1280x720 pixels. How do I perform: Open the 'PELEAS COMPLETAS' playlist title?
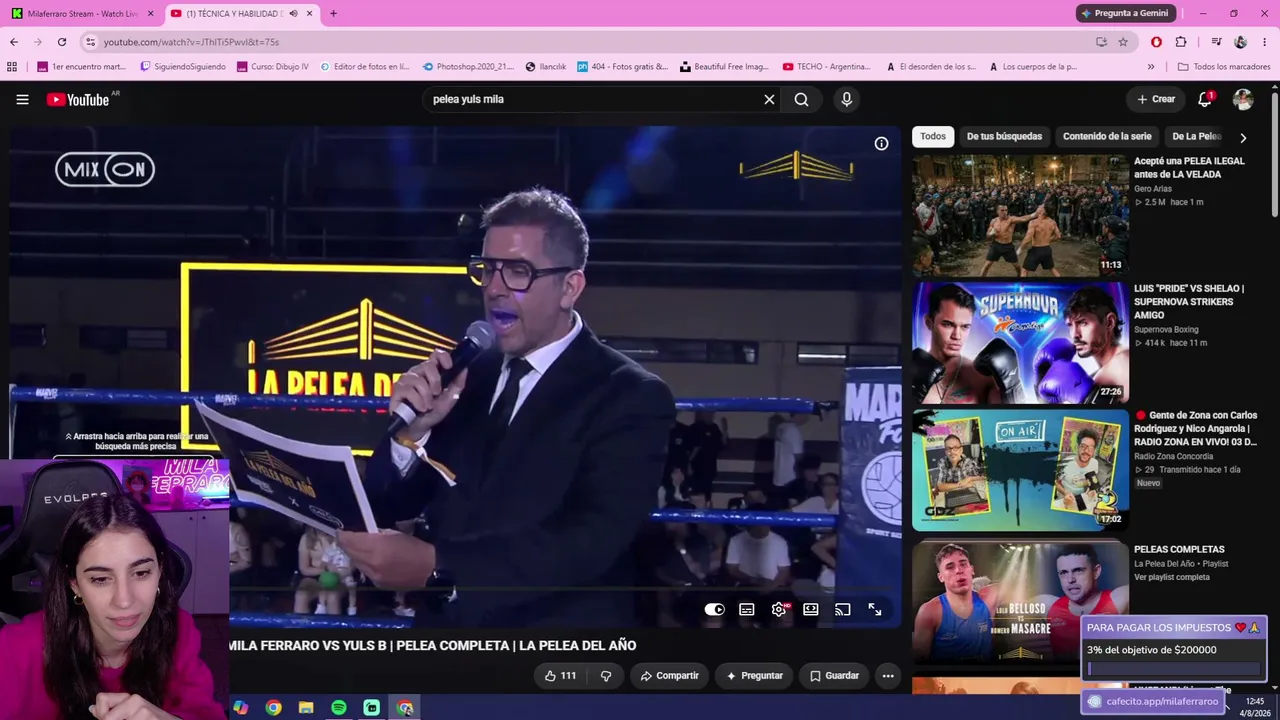pyautogui.click(x=1179, y=549)
